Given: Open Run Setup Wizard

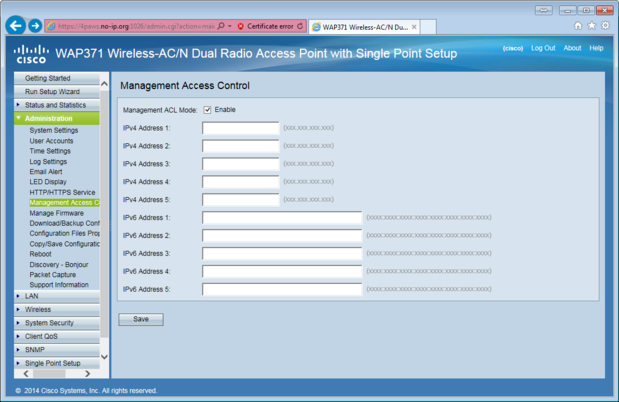Looking at the screenshot, I should pyautogui.click(x=57, y=92).
